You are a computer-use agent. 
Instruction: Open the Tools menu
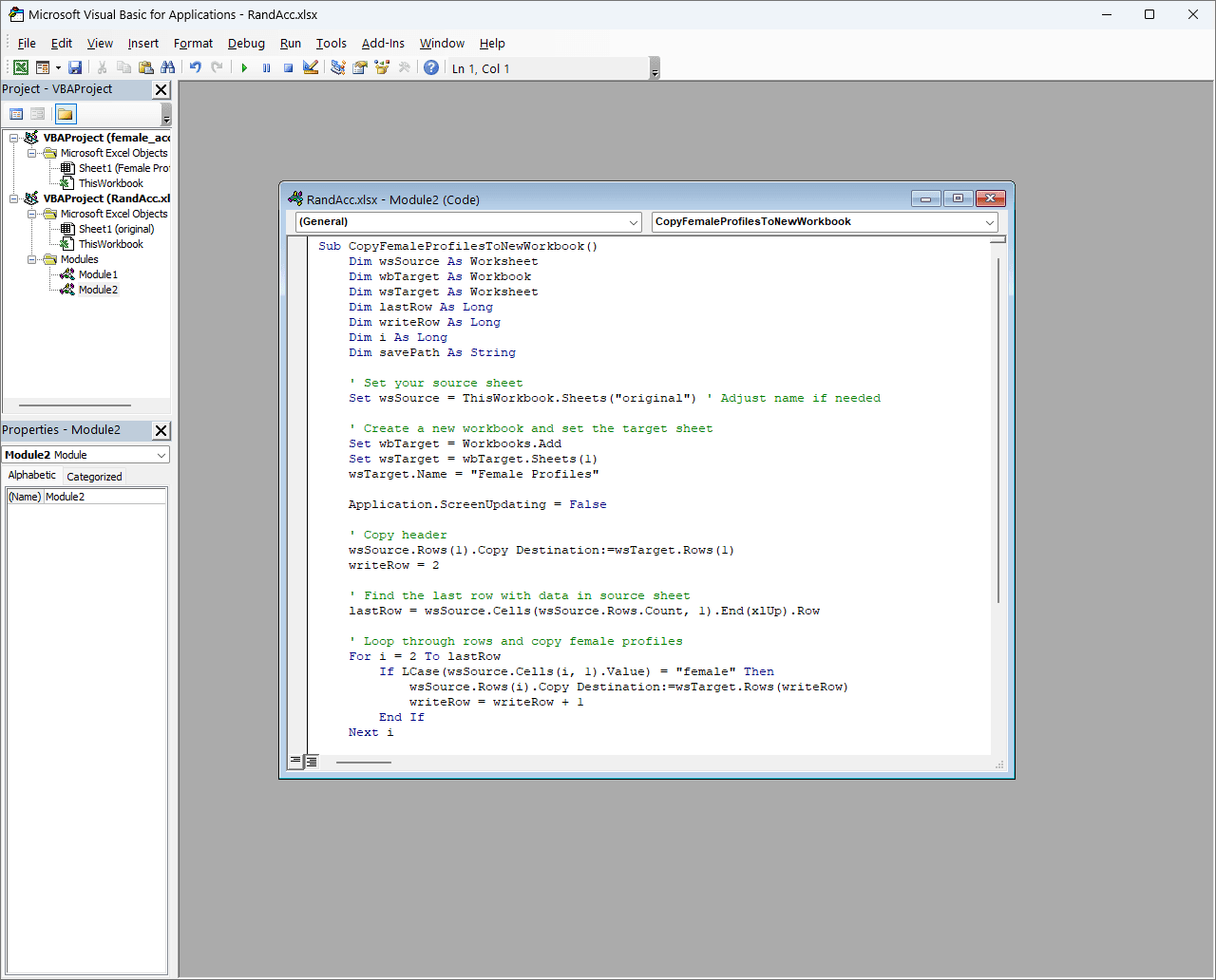(x=332, y=43)
